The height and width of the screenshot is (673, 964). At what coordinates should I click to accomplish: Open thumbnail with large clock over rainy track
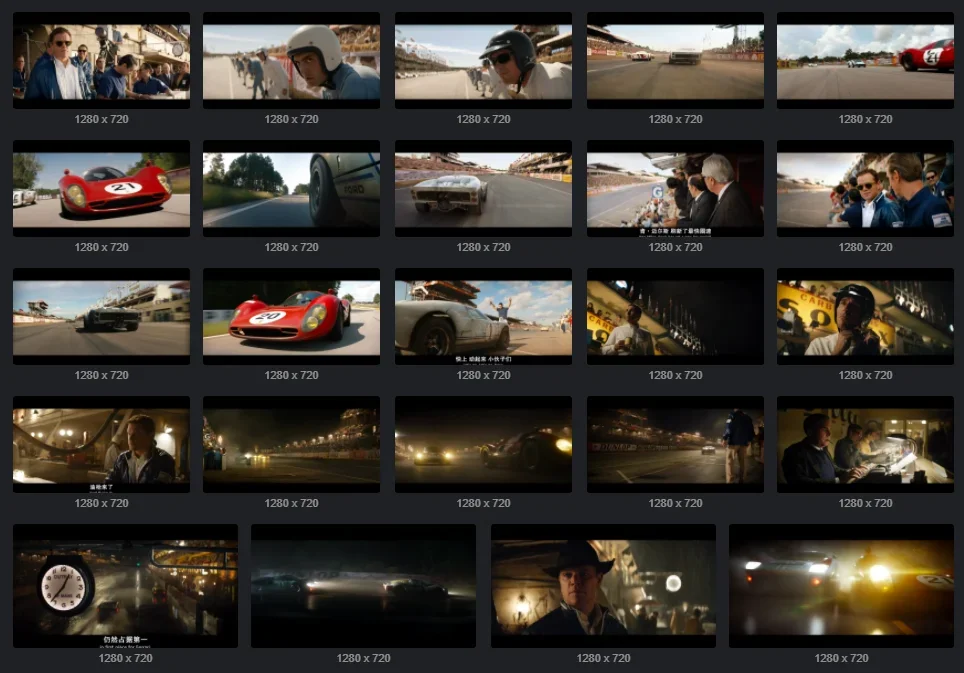[x=125, y=586]
